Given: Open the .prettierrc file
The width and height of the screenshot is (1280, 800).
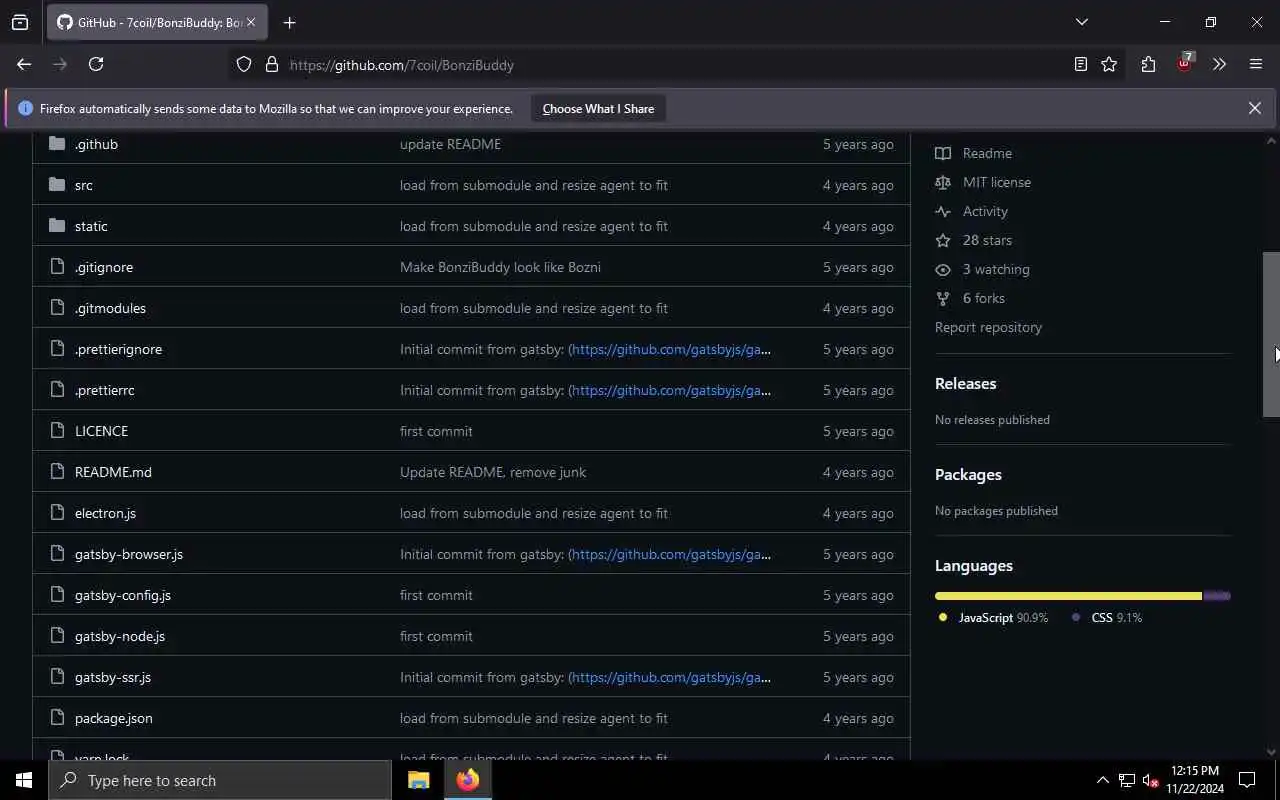Looking at the screenshot, I should pos(104,390).
